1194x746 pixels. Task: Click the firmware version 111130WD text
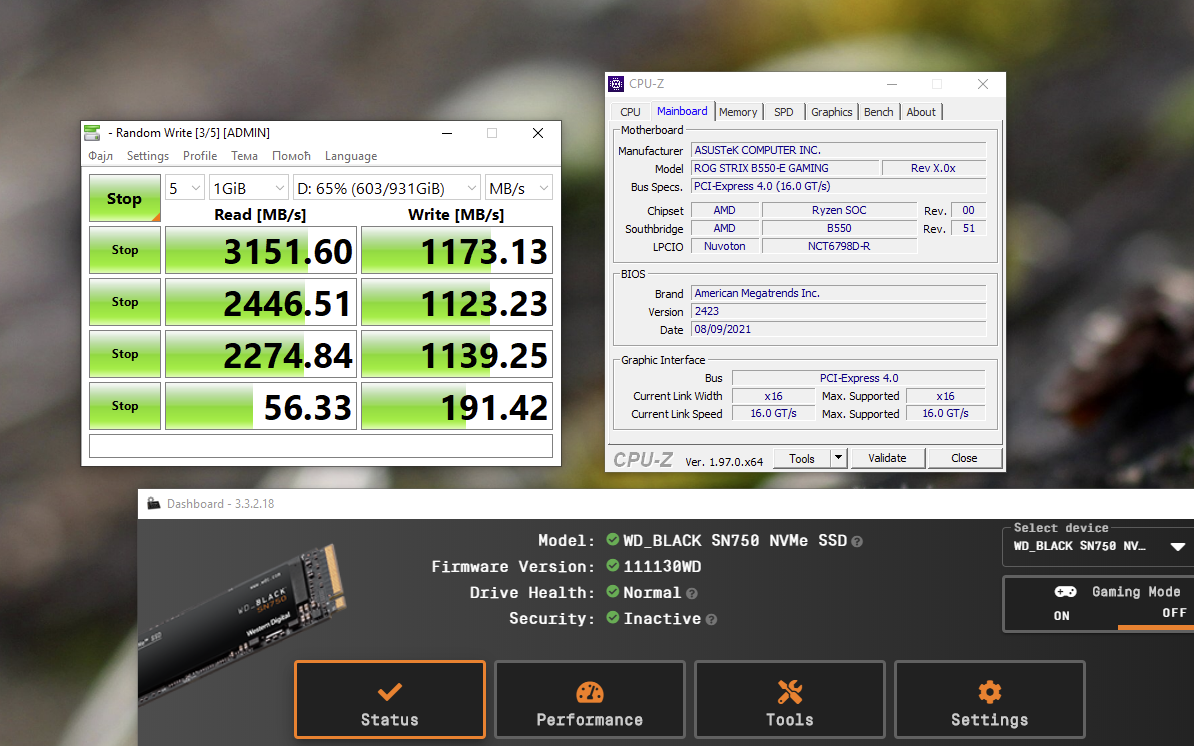pyautogui.click(x=662, y=566)
